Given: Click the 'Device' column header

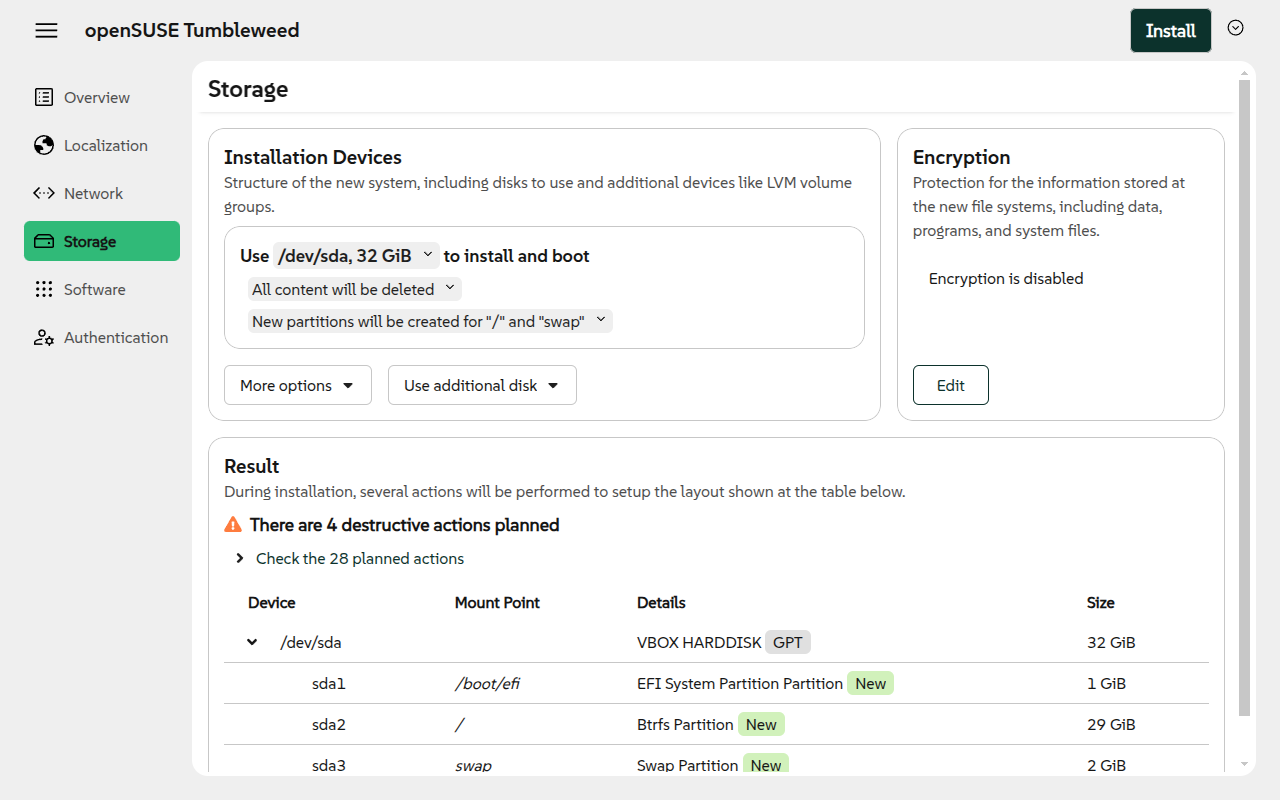Looking at the screenshot, I should pyautogui.click(x=272, y=602).
